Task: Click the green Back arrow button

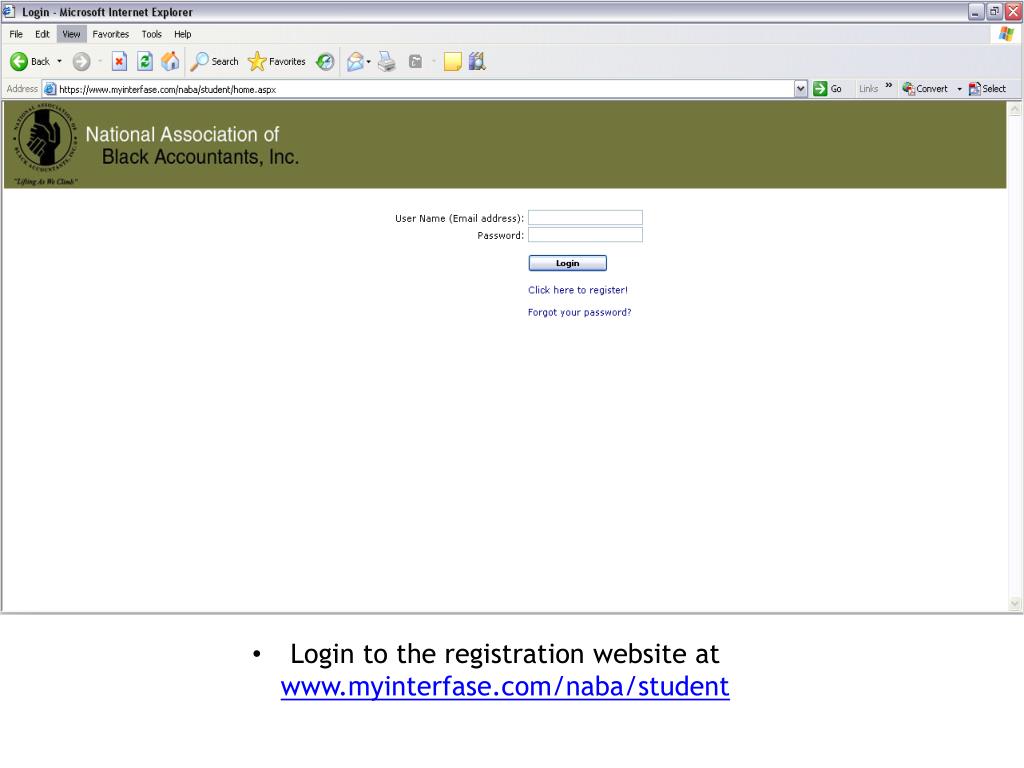Action: pos(29,61)
